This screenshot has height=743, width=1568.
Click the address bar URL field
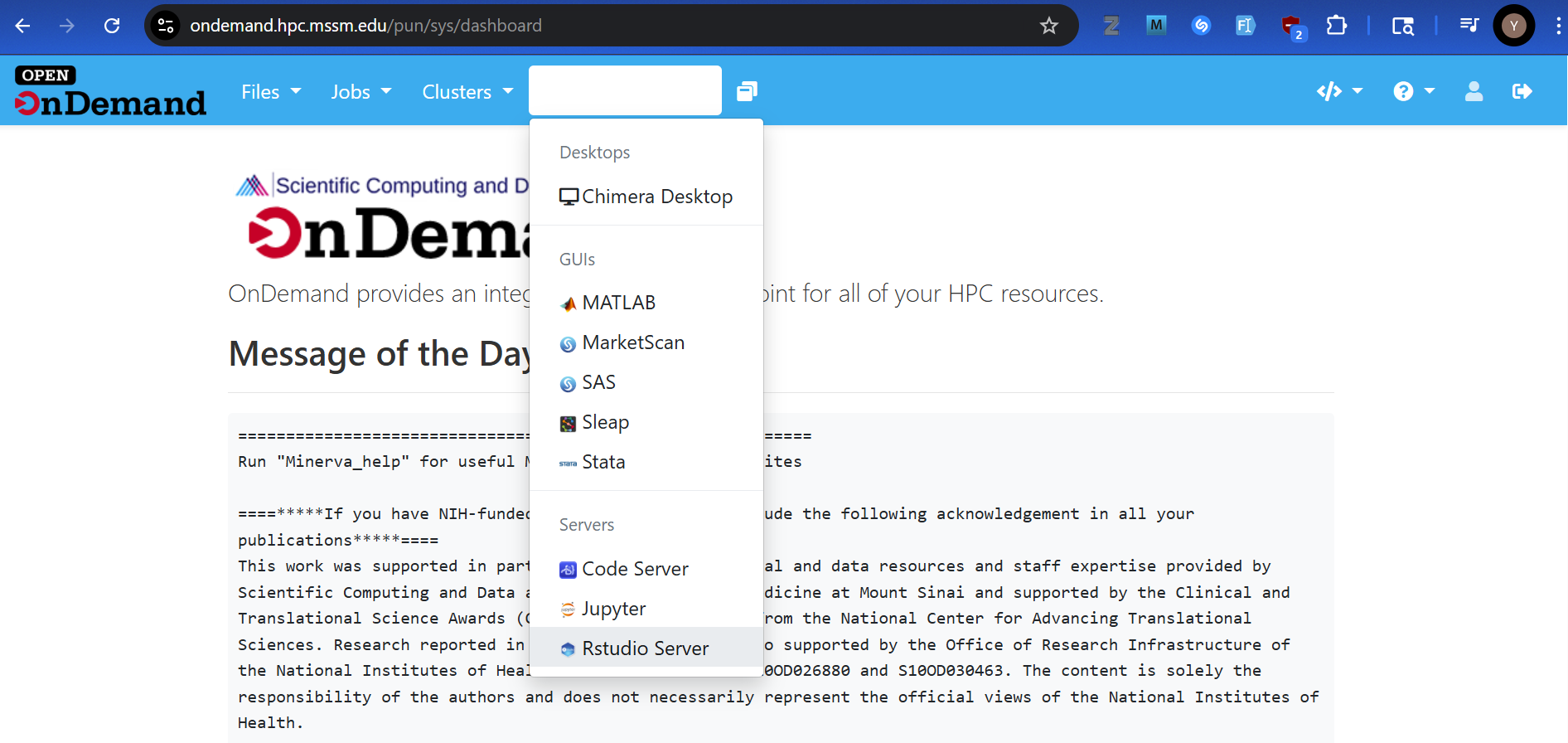point(612,26)
